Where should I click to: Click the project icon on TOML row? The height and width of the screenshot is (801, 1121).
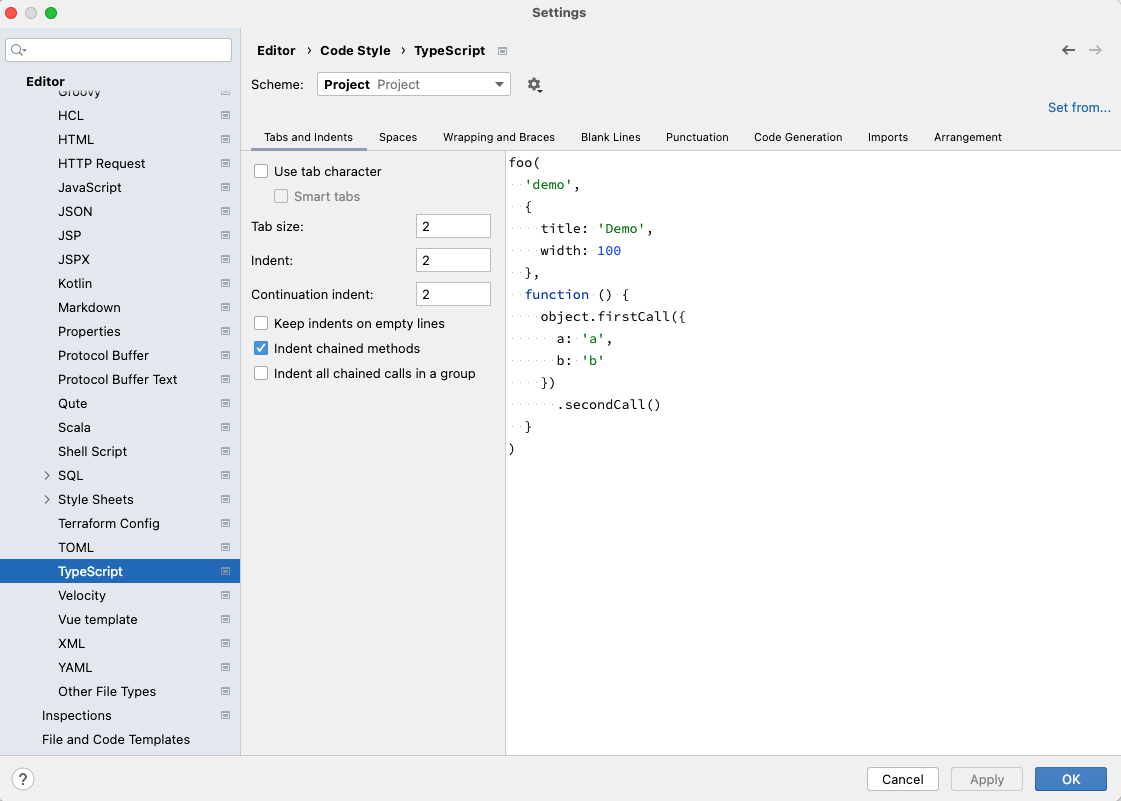(225, 547)
